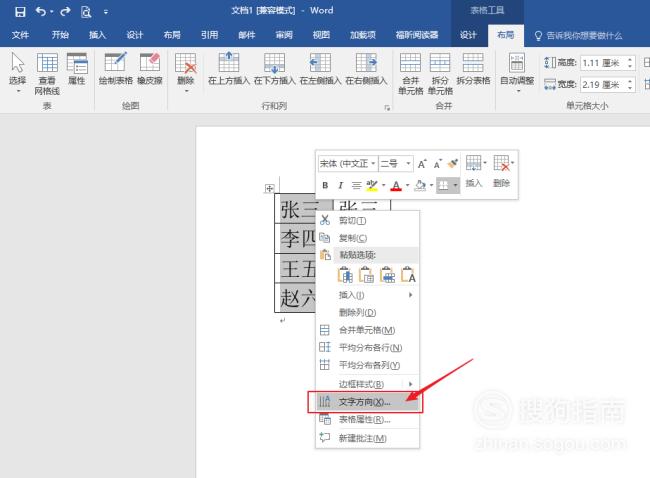The height and width of the screenshot is (478, 650).
Task: Switch to the 视图 View tab
Action: [321, 35]
